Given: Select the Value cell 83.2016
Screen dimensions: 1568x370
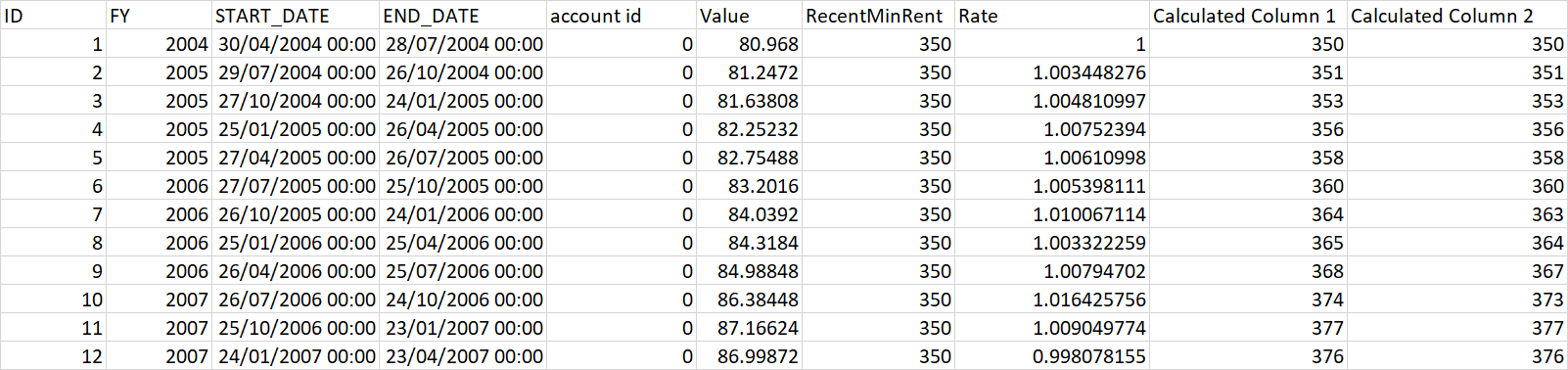Looking at the screenshot, I should (749, 186).
